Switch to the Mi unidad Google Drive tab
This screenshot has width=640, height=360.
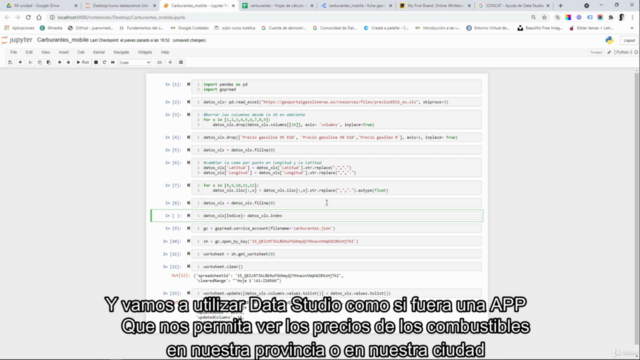click(x=40, y=6)
